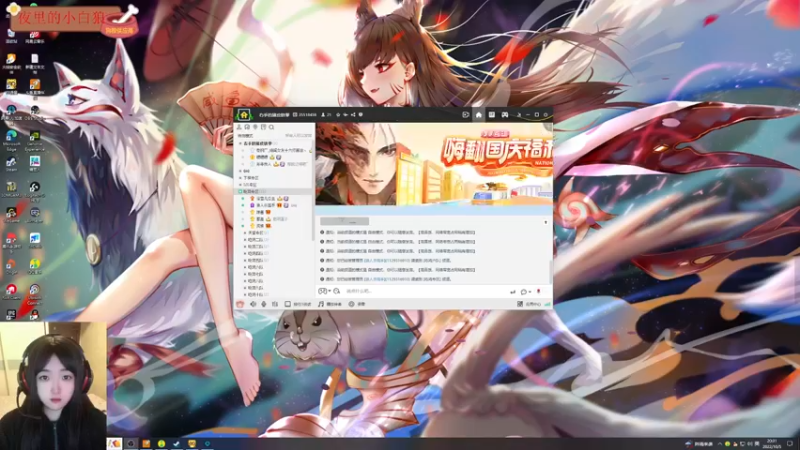Open the audio mixer sliders icon
The height and width of the screenshot is (450, 800).
coord(275,304)
